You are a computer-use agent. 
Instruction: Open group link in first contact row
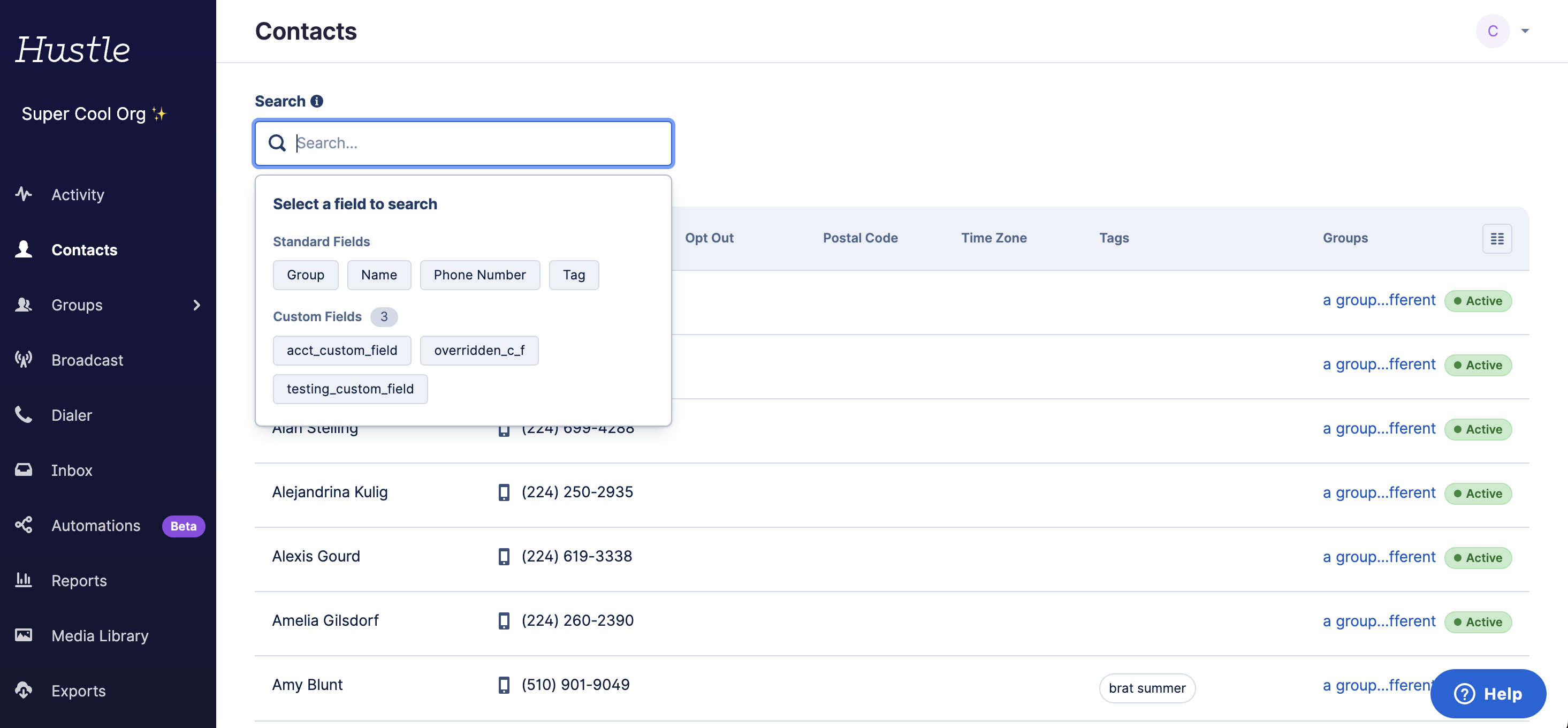tap(1379, 300)
